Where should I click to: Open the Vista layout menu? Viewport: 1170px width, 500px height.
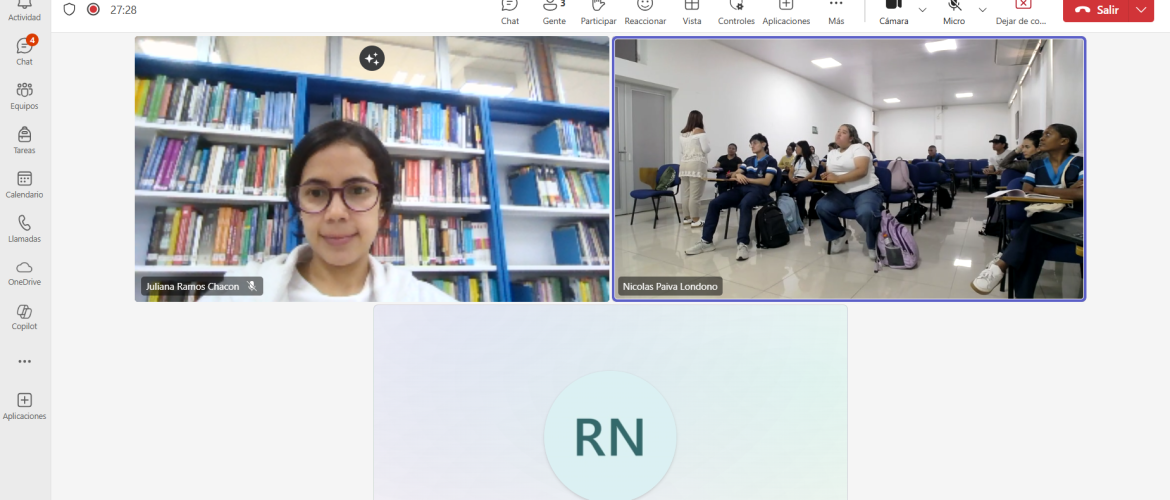[692, 10]
